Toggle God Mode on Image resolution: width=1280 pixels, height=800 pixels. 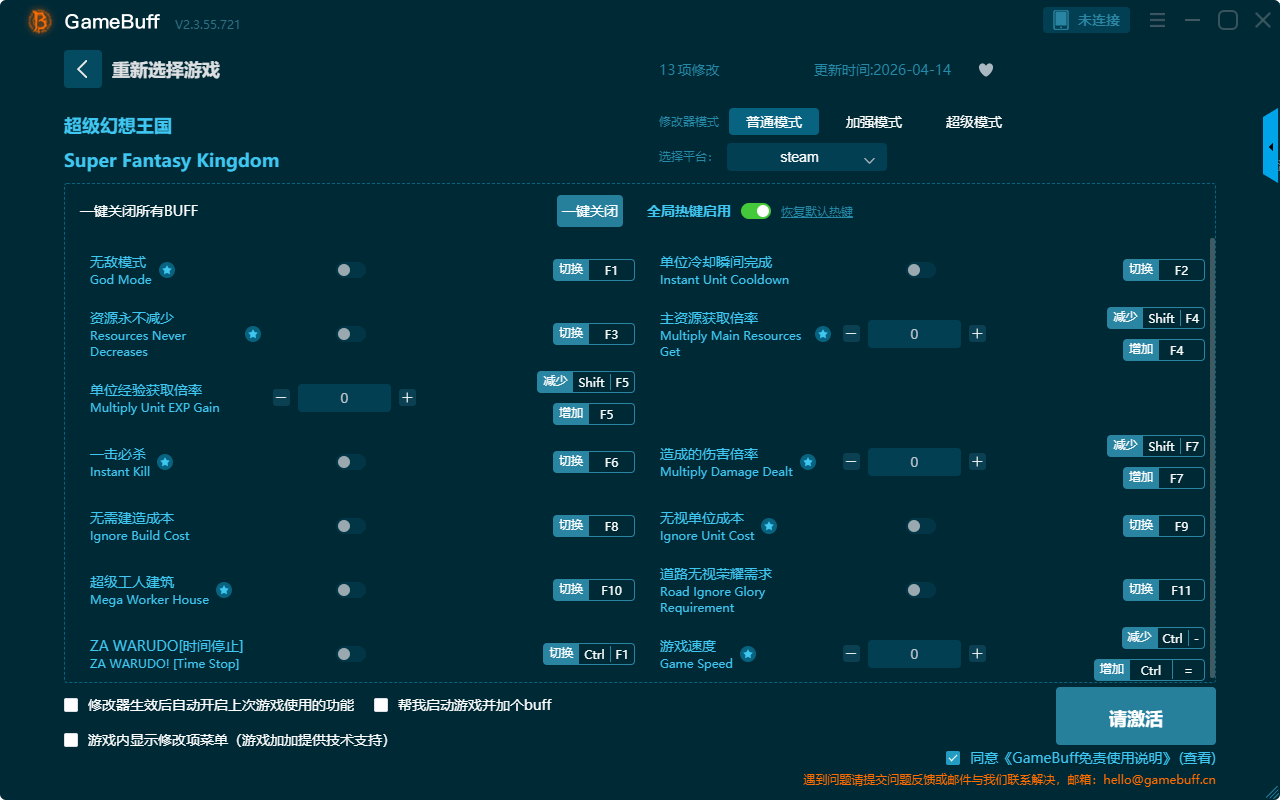(x=351, y=270)
